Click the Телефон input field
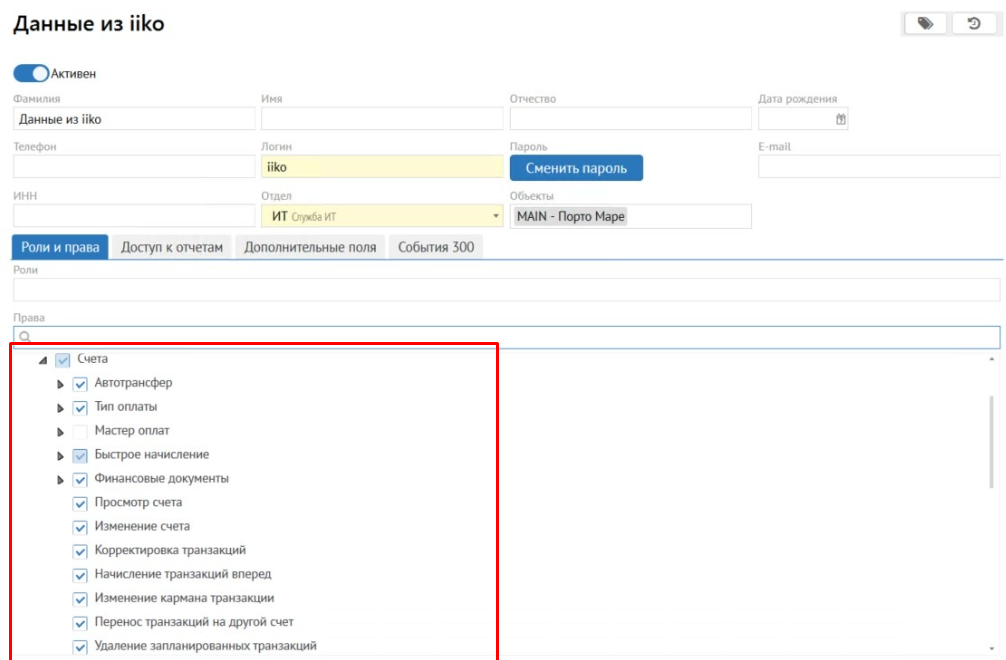Viewport: 1006px width, 660px height. click(134, 167)
